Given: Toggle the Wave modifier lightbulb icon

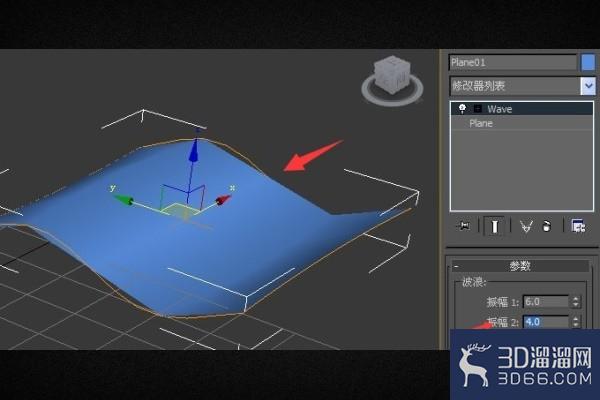Looking at the screenshot, I should click(x=462, y=109).
